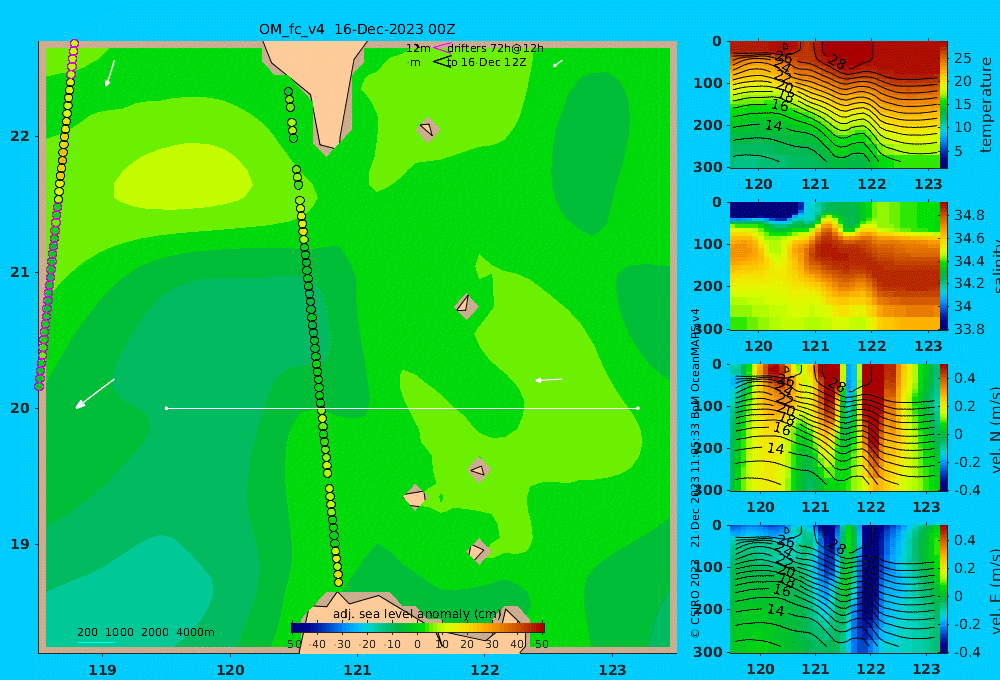Click the white arrow east of 122E near 20N
Viewport: 1000px width, 680px height.
(x=548, y=380)
